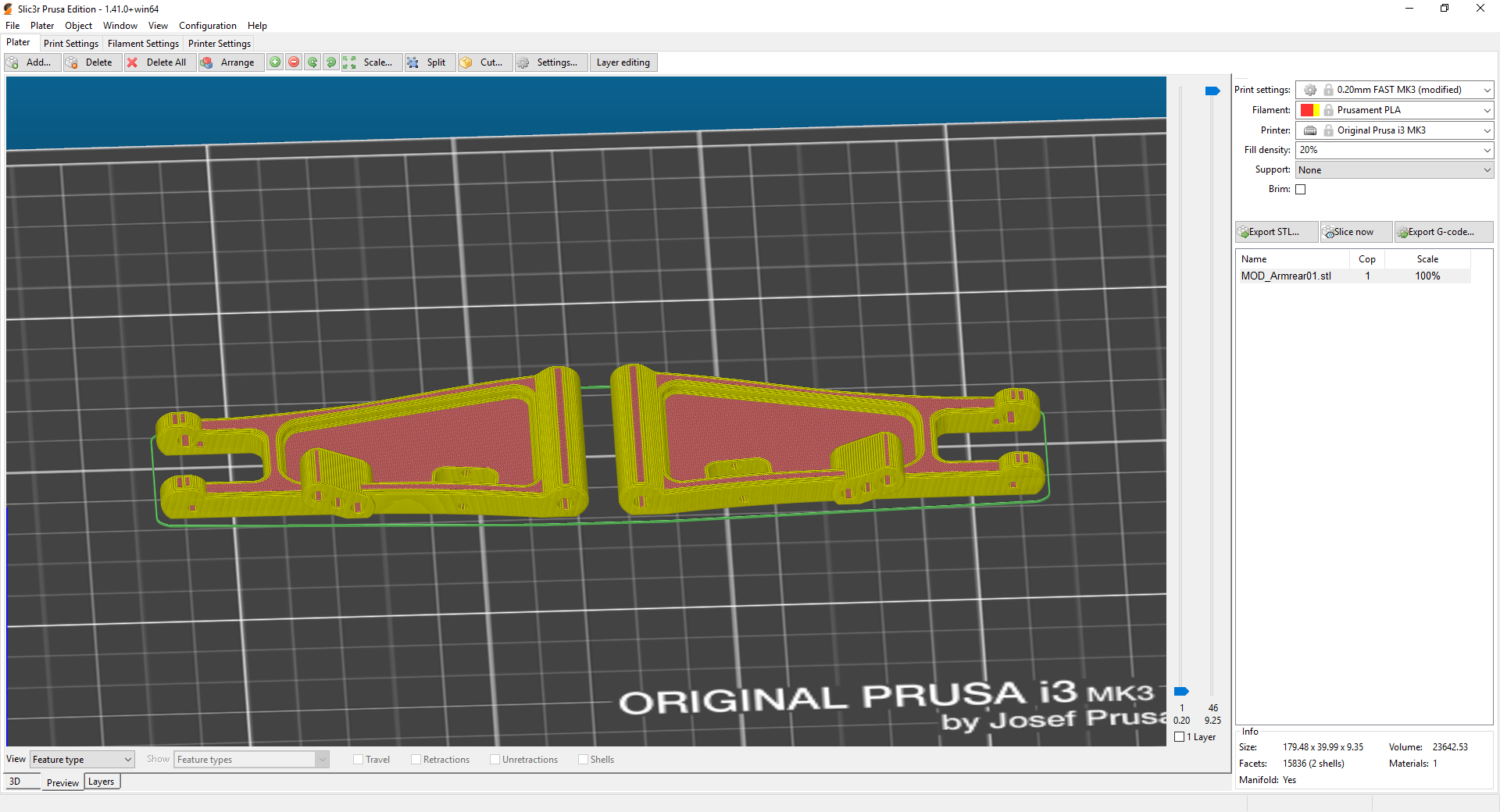1500x812 pixels.
Task: Open the Scale... tool
Action: pos(371,62)
